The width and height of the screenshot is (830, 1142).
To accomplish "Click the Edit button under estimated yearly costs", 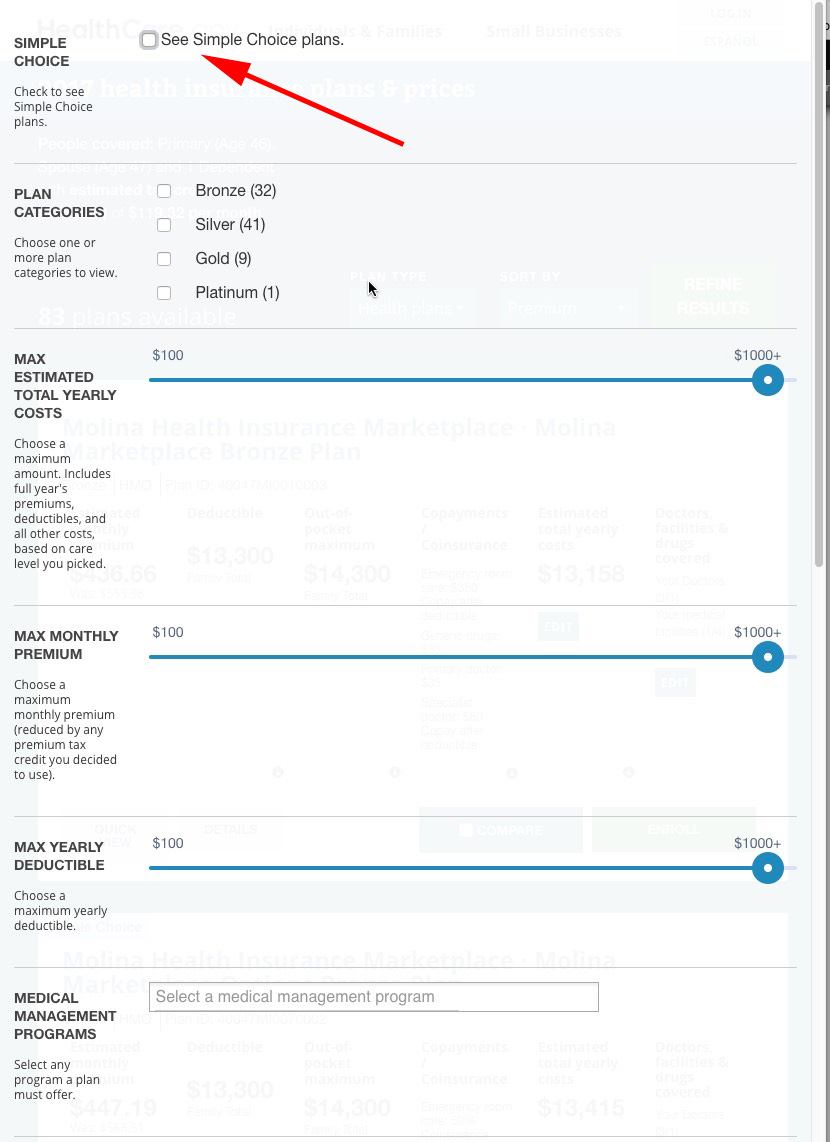I will [x=557, y=627].
